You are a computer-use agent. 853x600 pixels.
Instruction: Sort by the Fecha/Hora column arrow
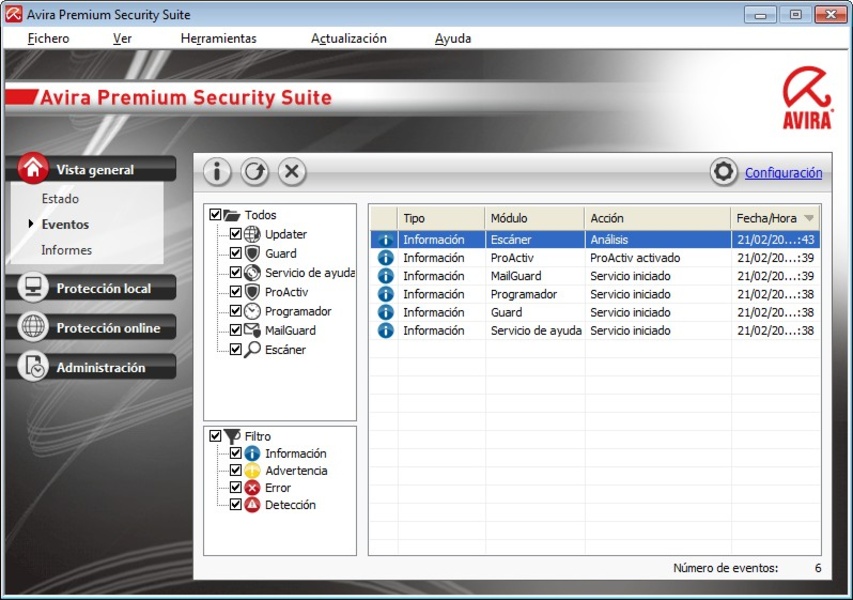[x=809, y=218]
